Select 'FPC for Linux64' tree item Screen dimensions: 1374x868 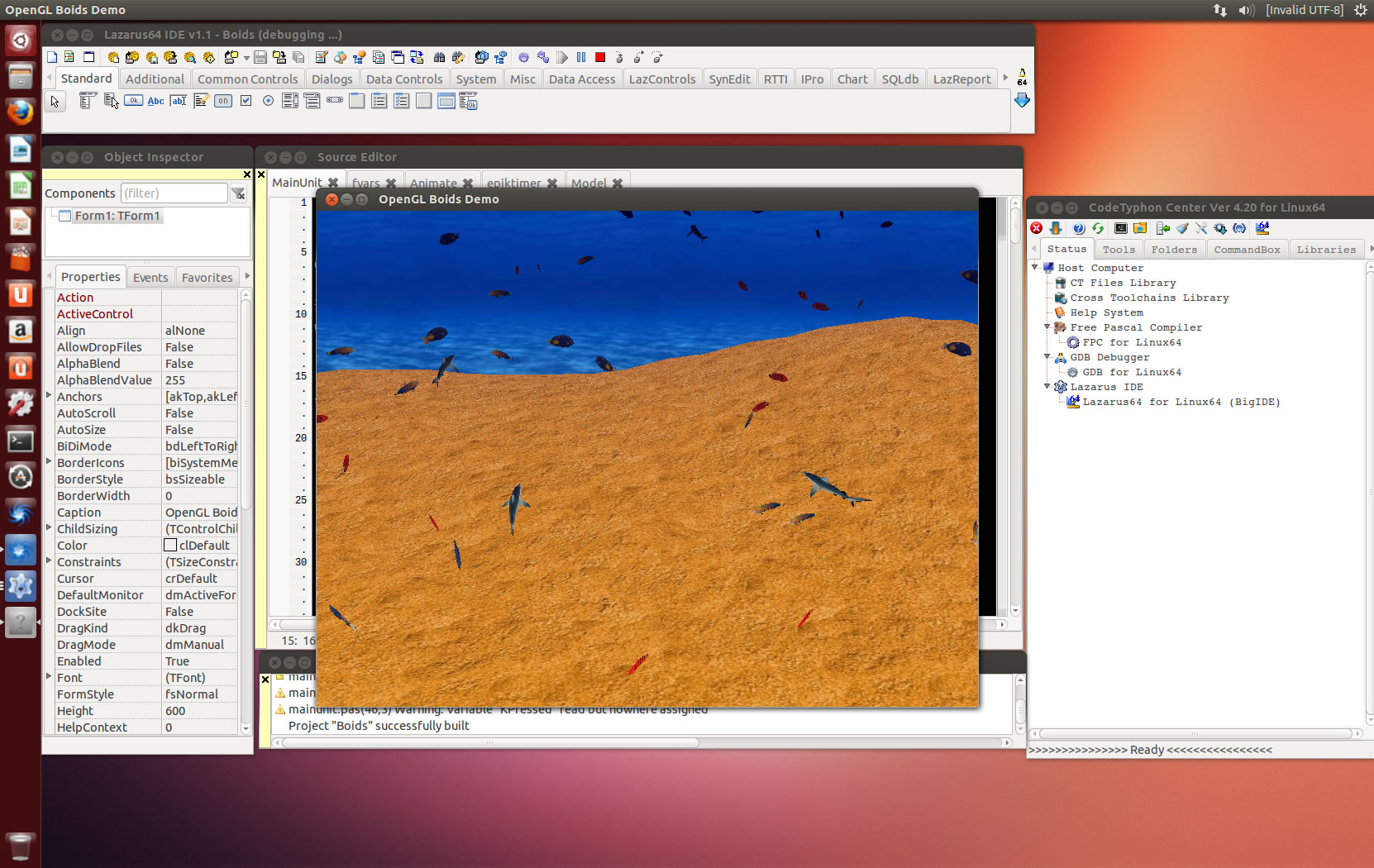1132,342
